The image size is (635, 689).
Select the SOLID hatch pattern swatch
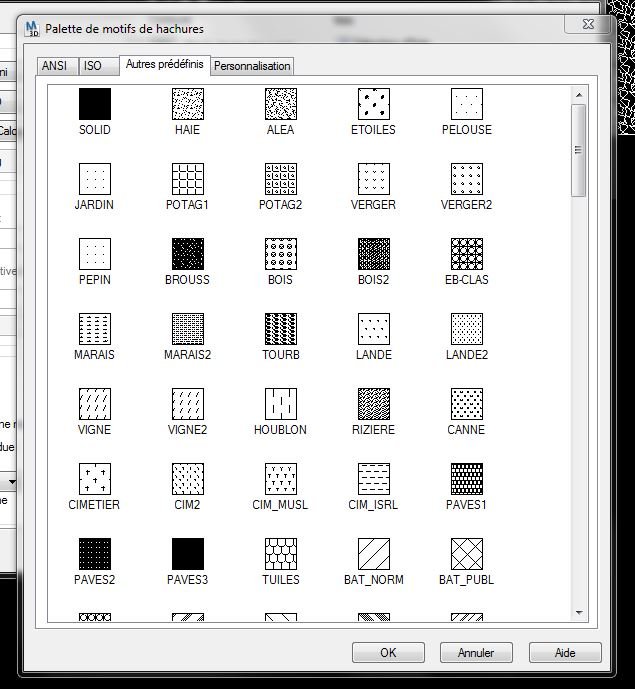pyautogui.click(x=94, y=104)
